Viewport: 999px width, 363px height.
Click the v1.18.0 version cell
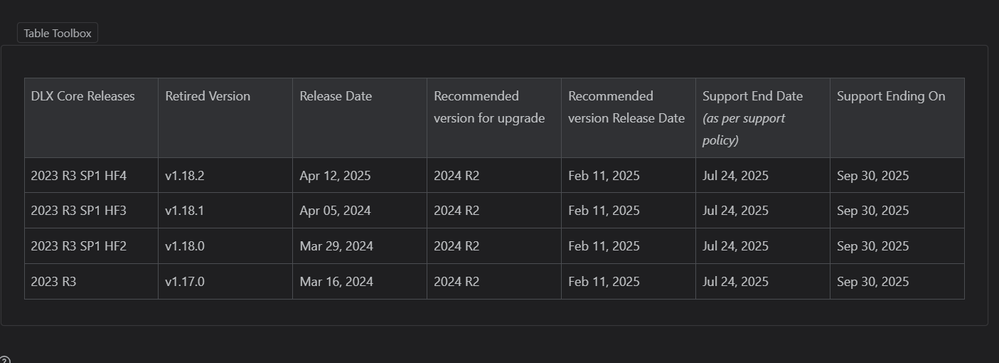coord(226,246)
